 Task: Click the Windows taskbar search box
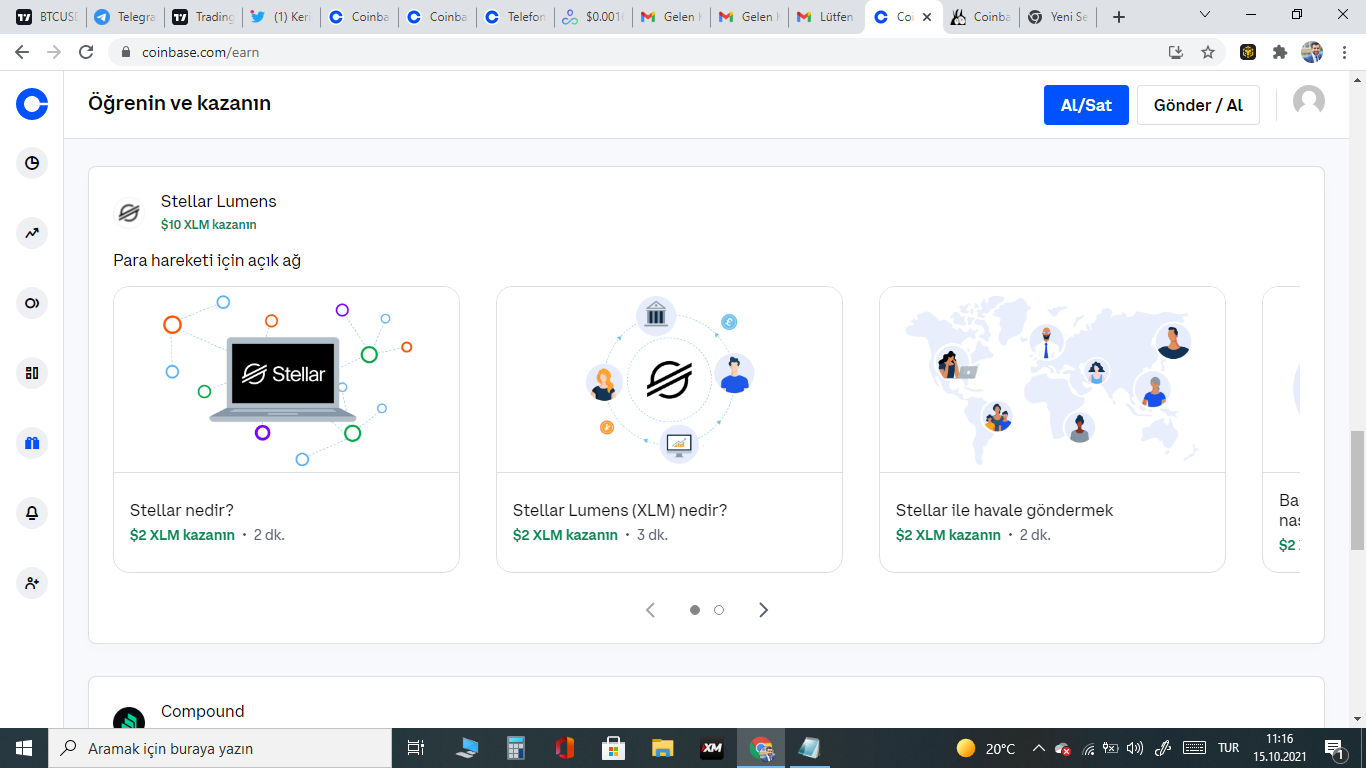pos(220,748)
